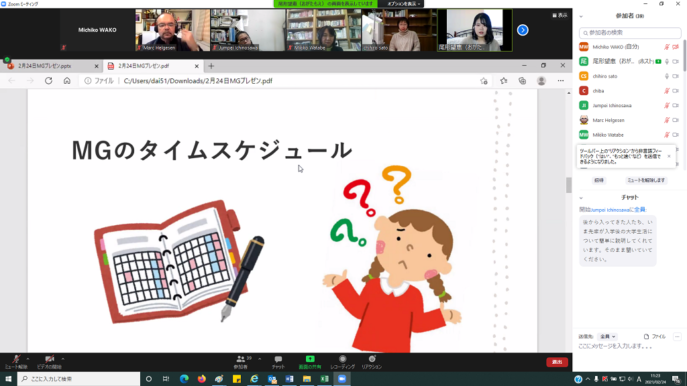Click the PDF vertical scrollbar thumb
Viewport: 687px width, 386px height.
pos(569,185)
